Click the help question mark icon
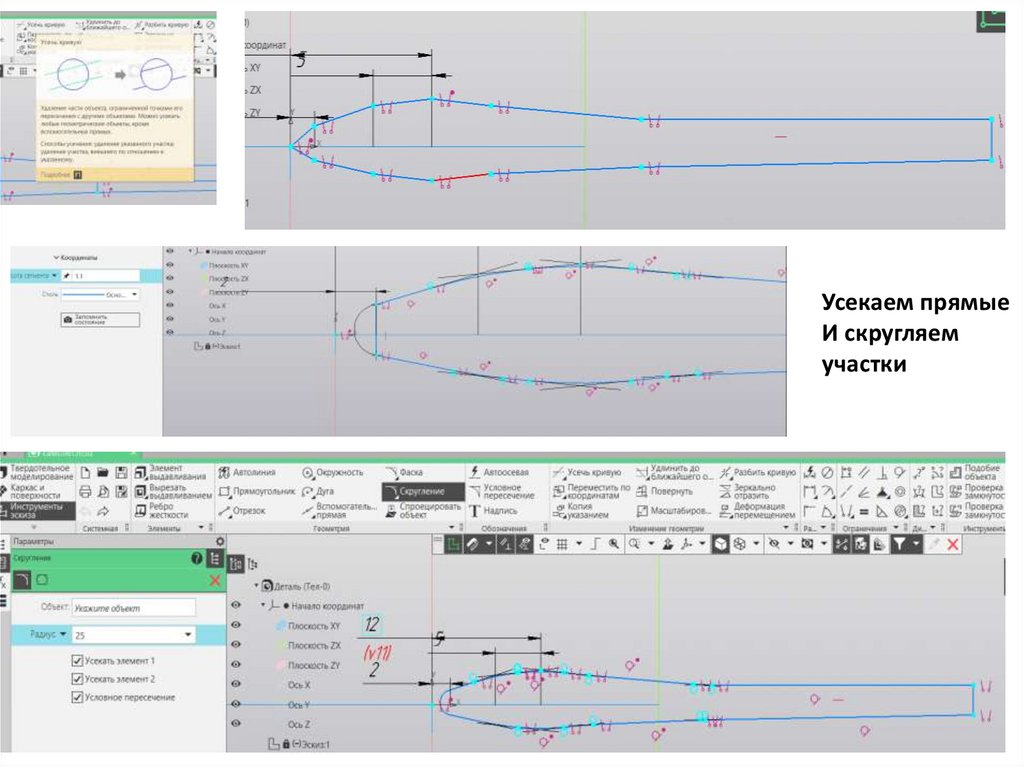The width and height of the screenshot is (1024, 767). (x=197, y=559)
